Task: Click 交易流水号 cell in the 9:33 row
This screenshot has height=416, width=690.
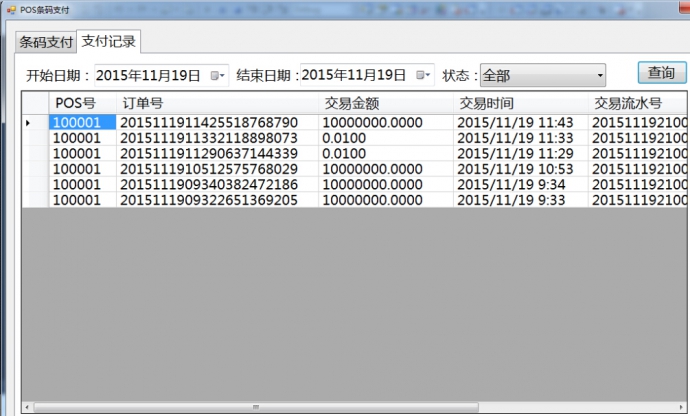Action: coord(638,200)
